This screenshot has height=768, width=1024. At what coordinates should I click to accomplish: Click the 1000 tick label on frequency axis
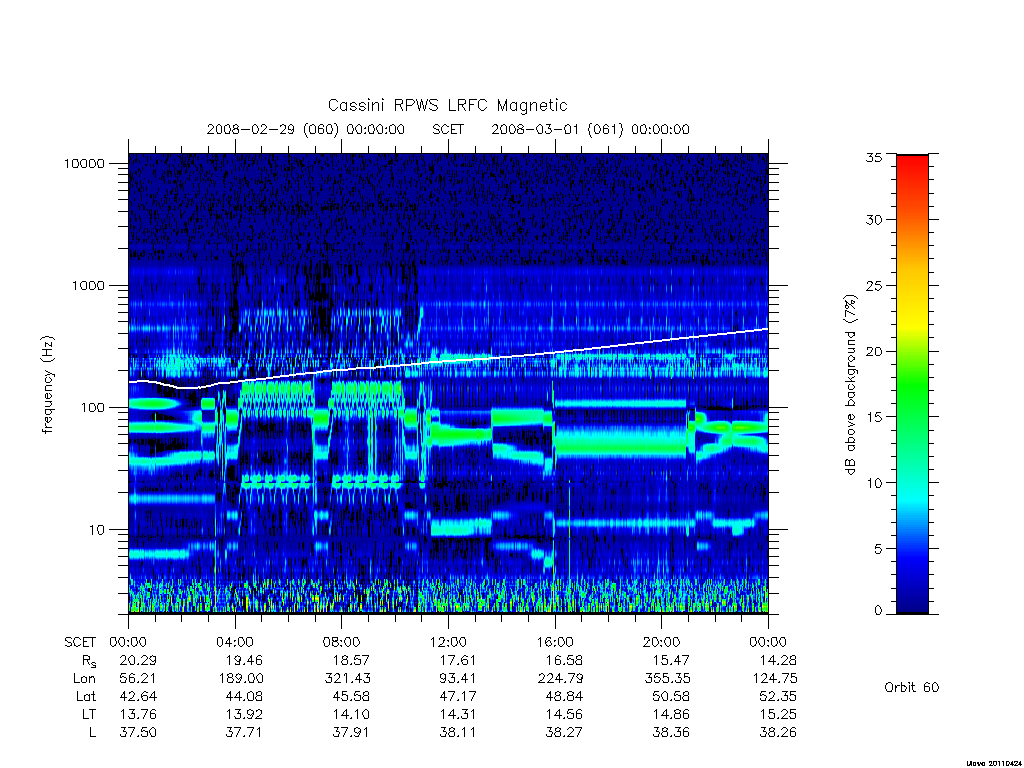[x=88, y=286]
